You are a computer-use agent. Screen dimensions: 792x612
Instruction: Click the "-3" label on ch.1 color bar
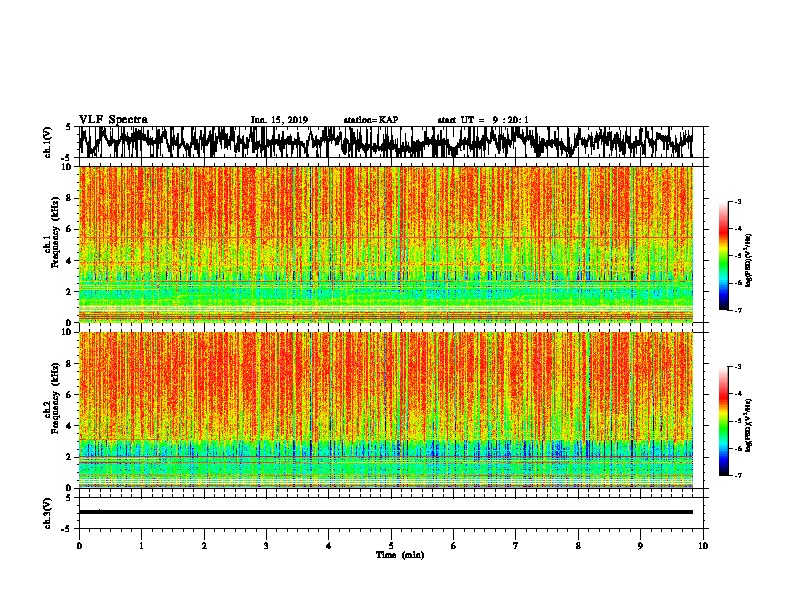point(738,202)
